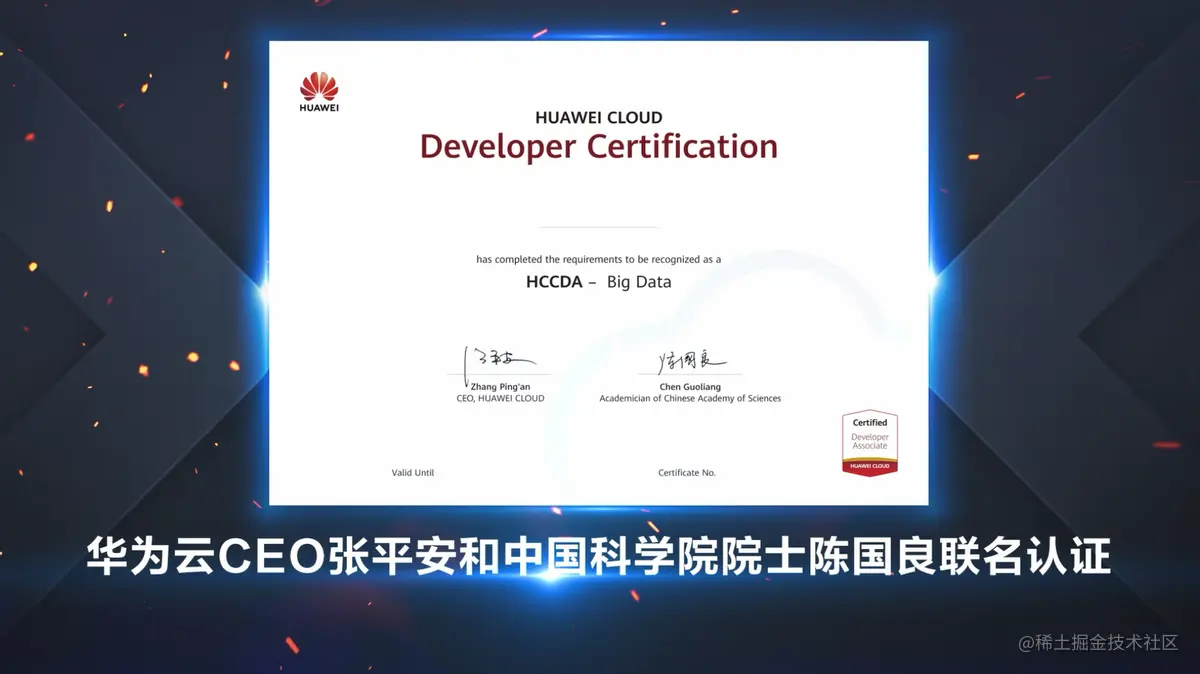Click the "Developer Certification" title
The image size is (1200, 674).
(599, 146)
